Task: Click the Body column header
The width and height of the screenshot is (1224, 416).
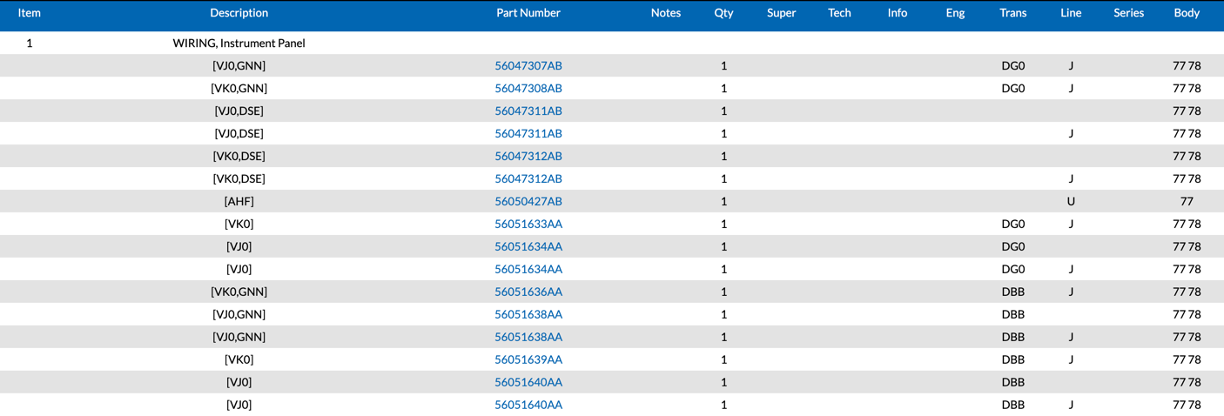Action: (1186, 13)
